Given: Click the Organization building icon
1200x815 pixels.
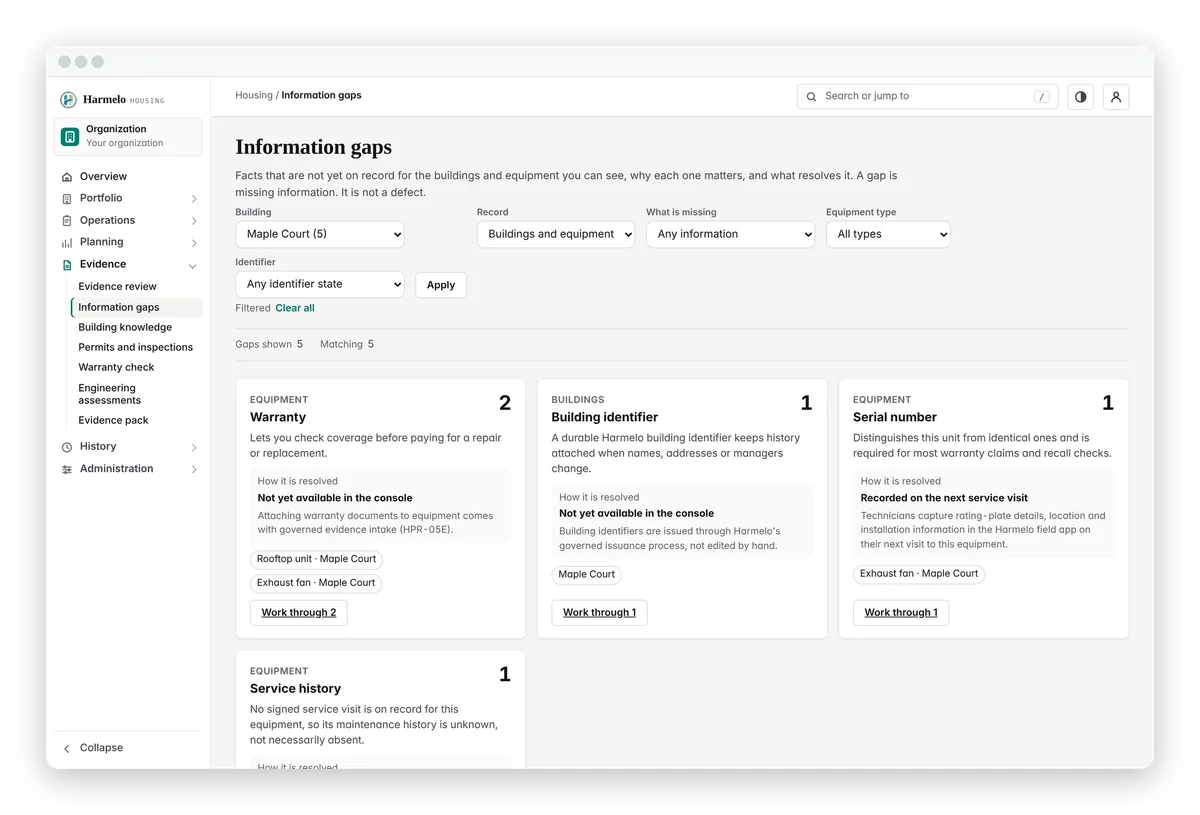Looking at the screenshot, I should point(70,136).
